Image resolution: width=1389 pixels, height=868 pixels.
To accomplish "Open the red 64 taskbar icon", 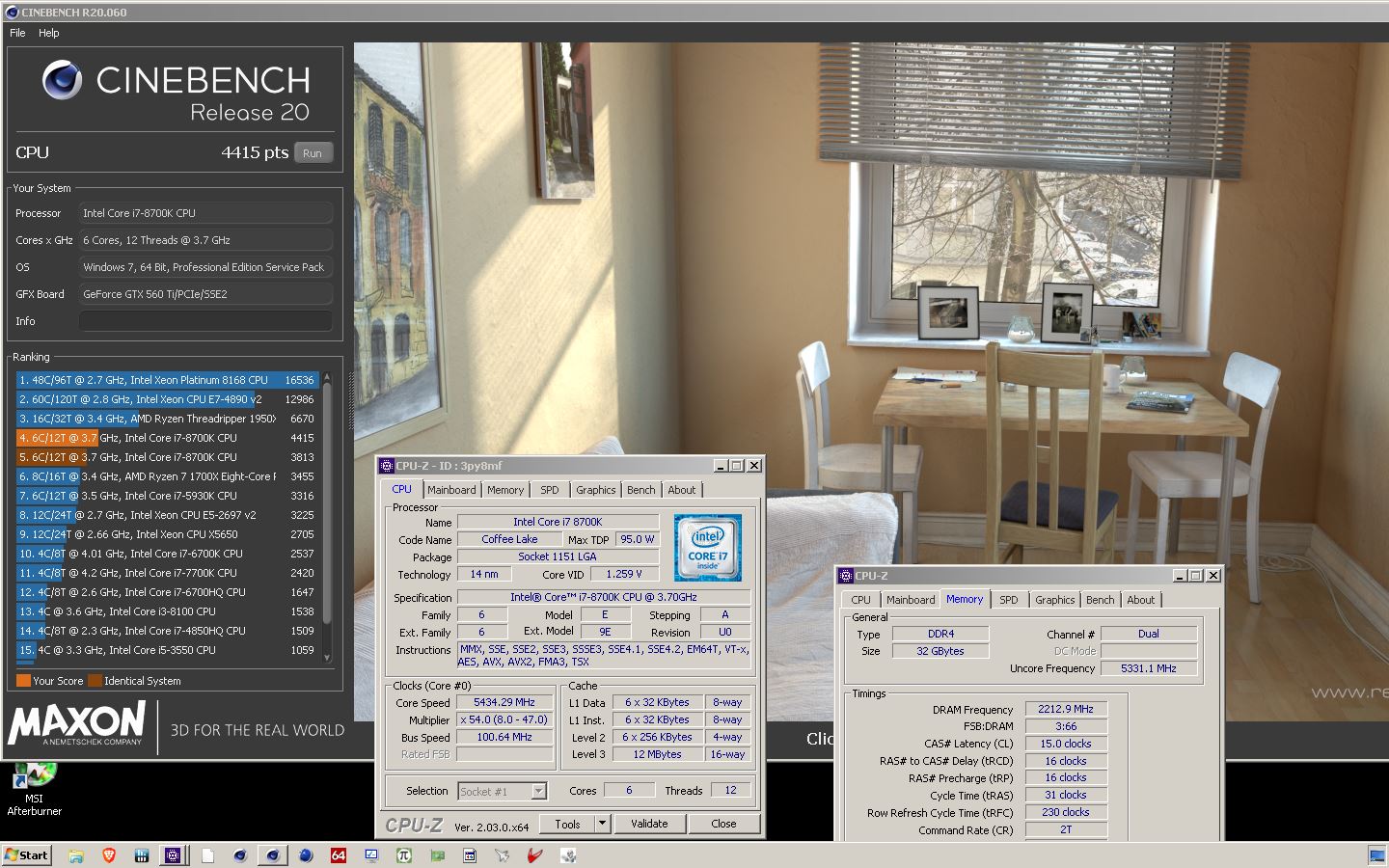I will (x=339, y=855).
